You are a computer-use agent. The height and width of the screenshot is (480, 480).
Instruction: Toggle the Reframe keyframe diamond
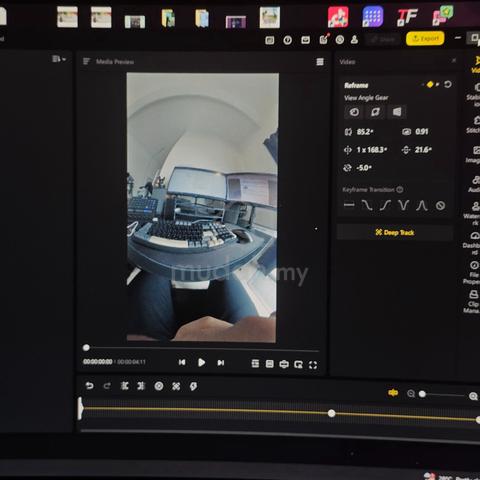coord(430,84)
